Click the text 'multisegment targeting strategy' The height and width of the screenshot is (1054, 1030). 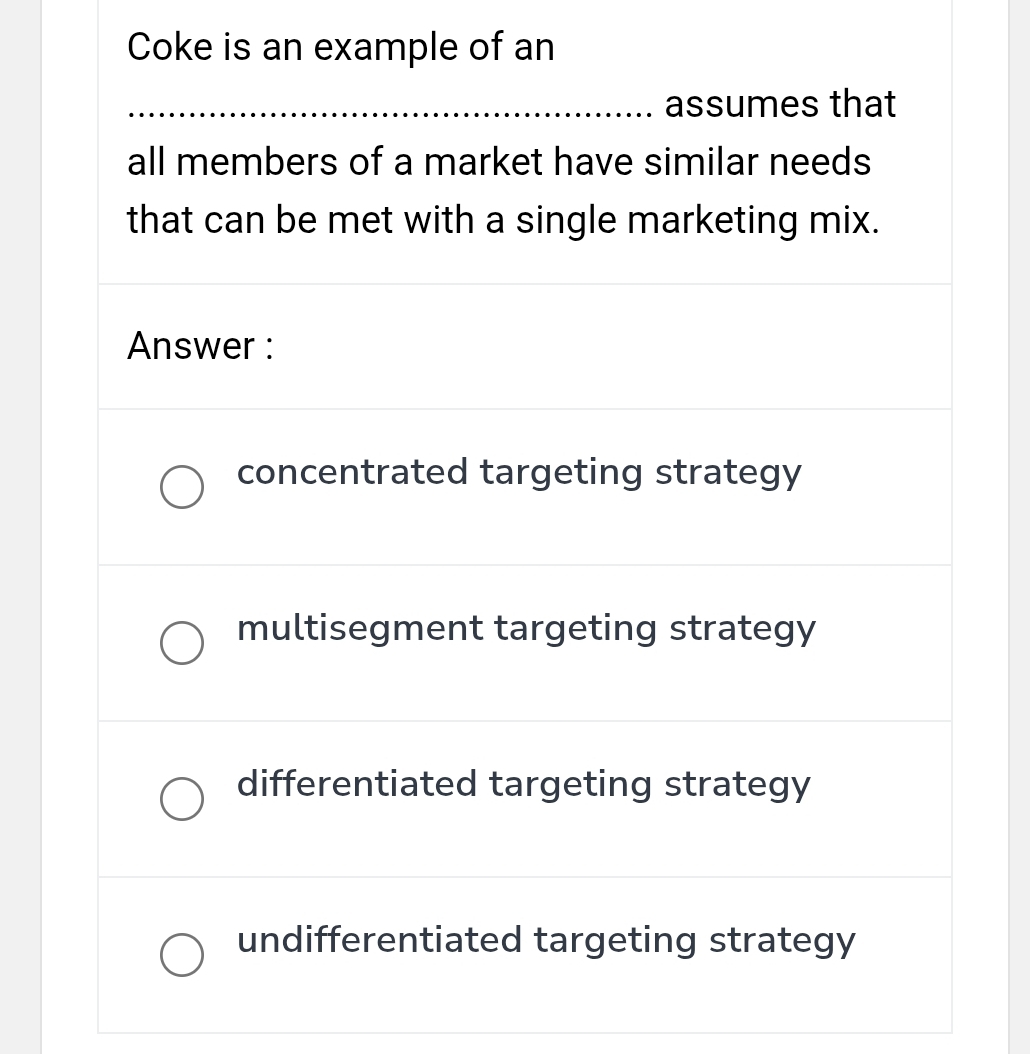[x=526, y=628]
